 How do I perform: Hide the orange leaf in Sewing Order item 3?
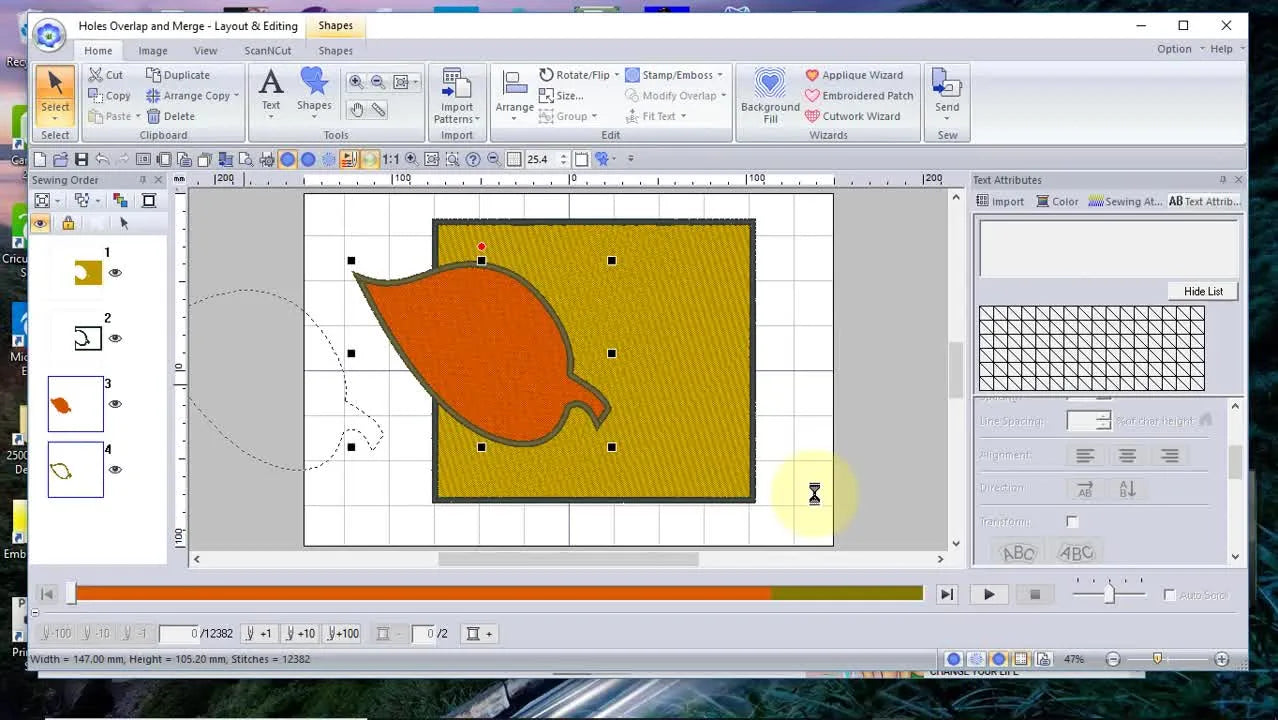[115, 403]
